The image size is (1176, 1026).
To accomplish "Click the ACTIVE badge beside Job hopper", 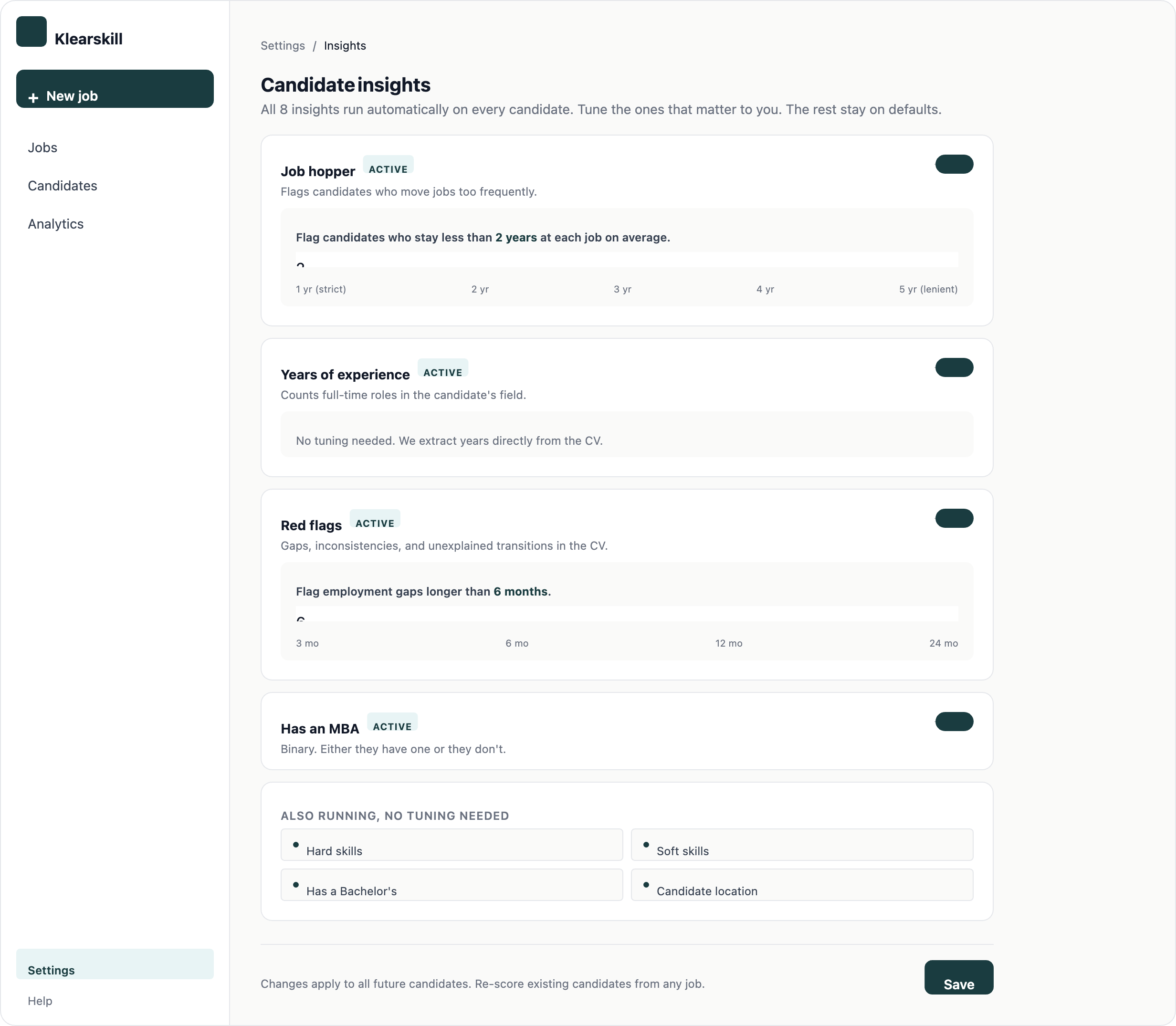I will coord(388,165).
